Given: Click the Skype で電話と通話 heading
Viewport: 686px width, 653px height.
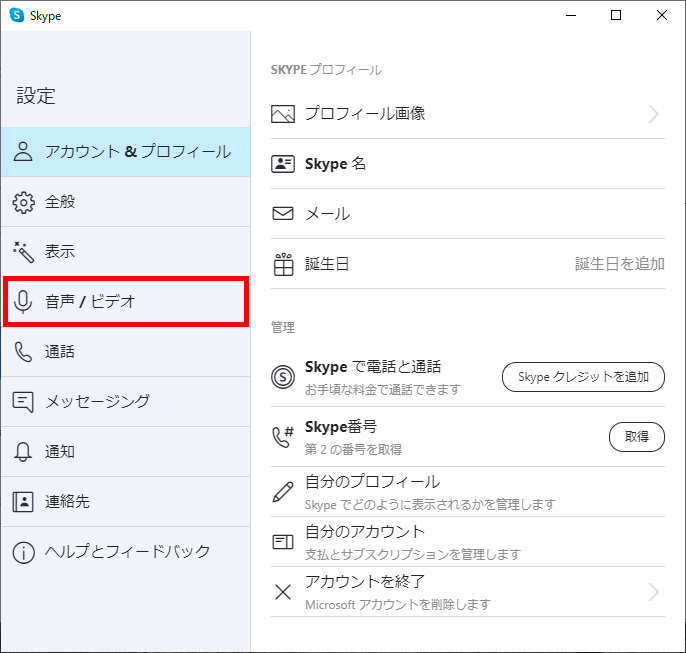Looking at the screenshot, I should coord(373,367).
